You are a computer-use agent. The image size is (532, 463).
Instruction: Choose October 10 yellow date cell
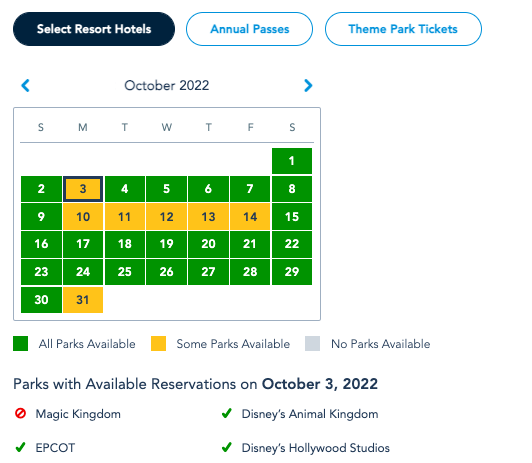point(83,217)
